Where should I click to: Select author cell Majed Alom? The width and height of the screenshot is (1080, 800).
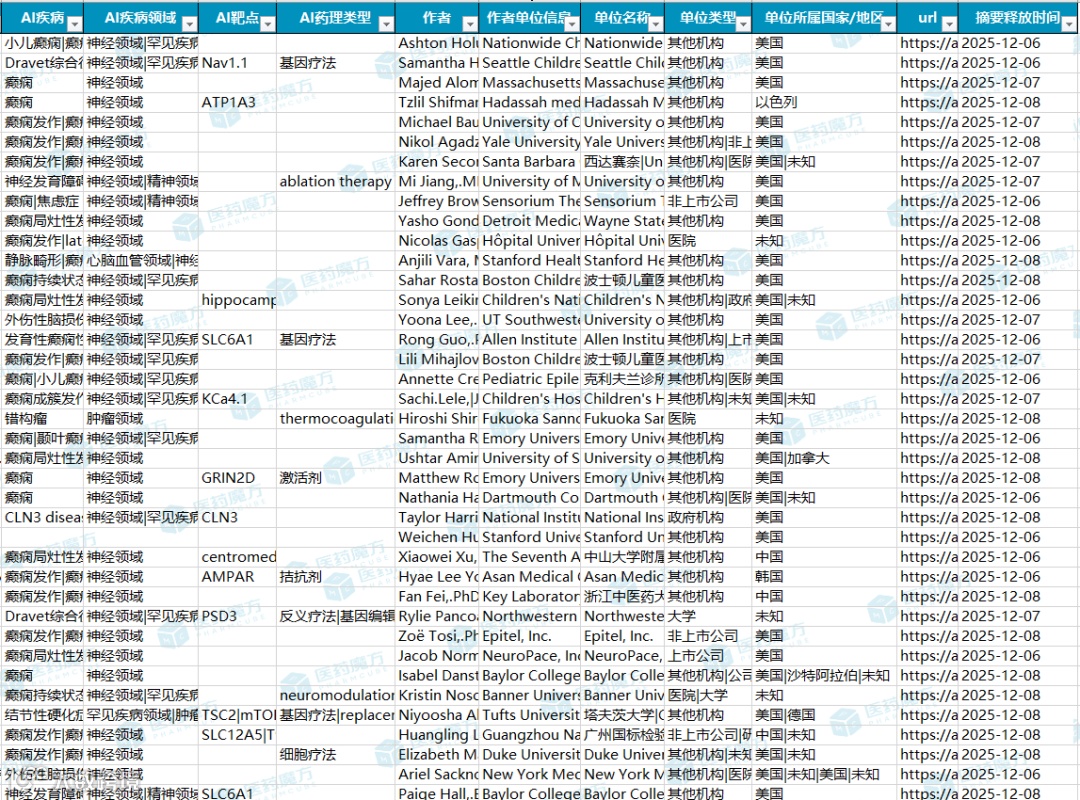[437, 83]
